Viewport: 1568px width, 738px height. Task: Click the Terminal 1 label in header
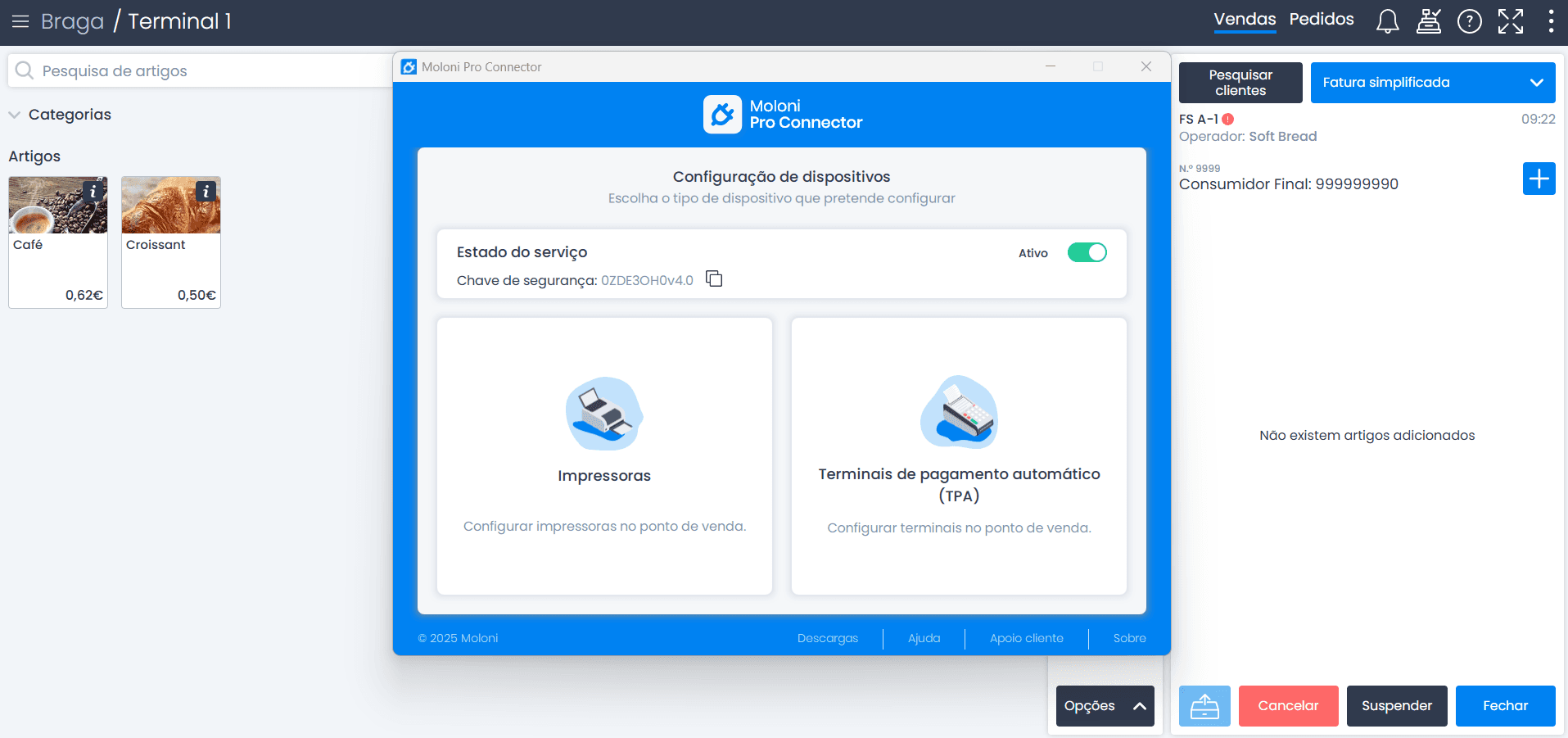click(x=179, y=21)
